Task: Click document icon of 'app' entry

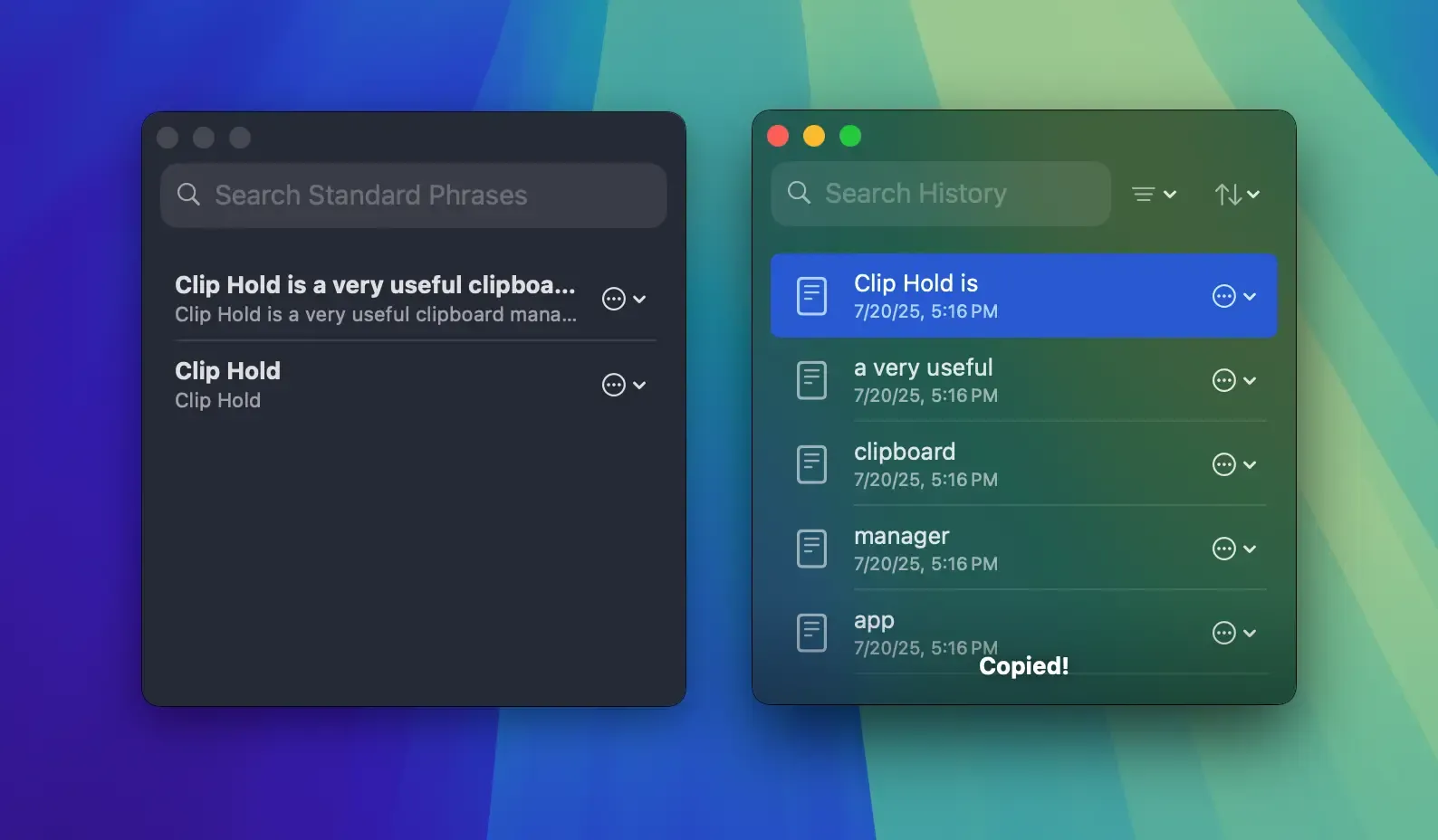Action: (811, 633)
